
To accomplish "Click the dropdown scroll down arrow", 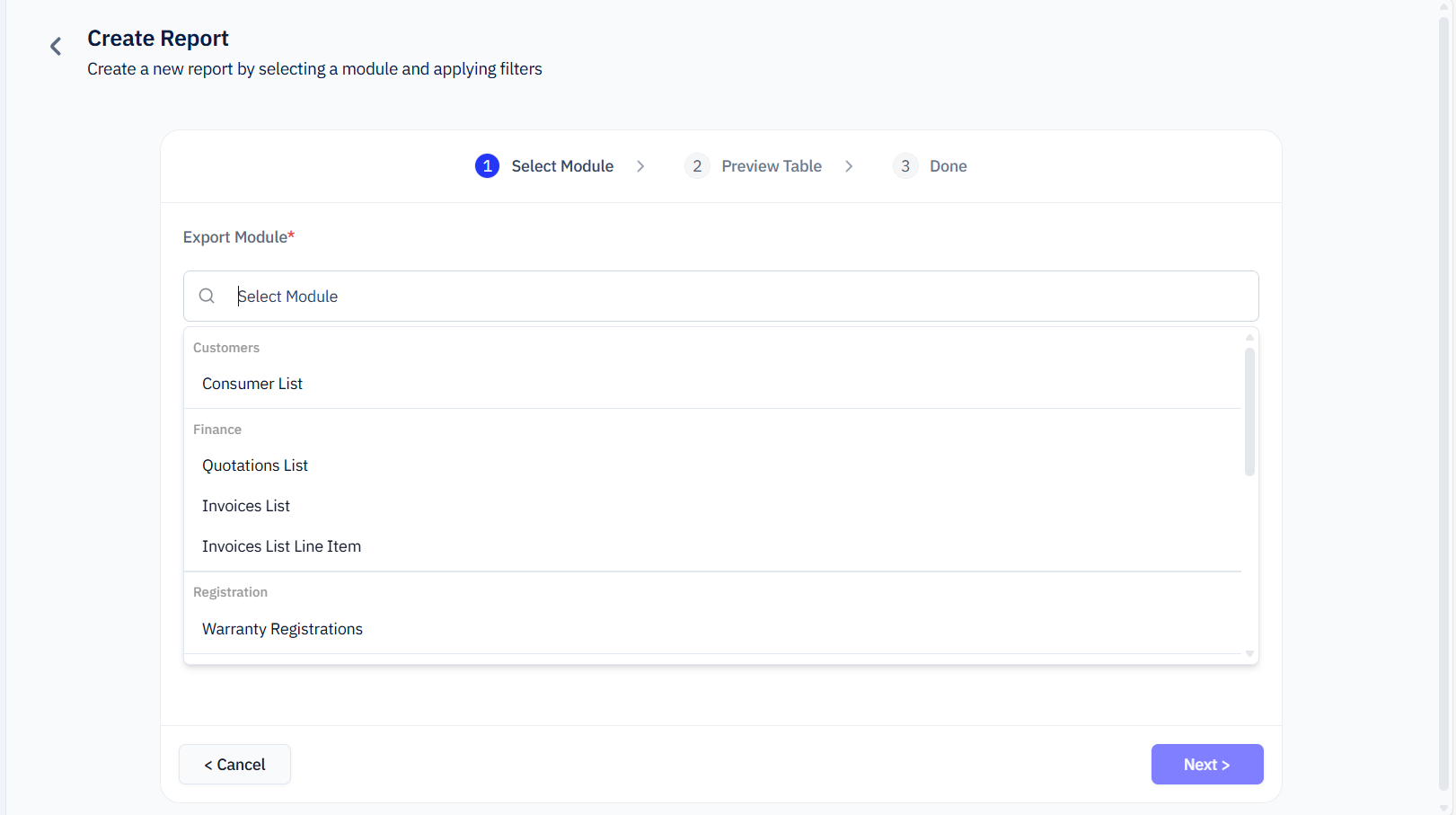I will click(x=1249, y=654).
